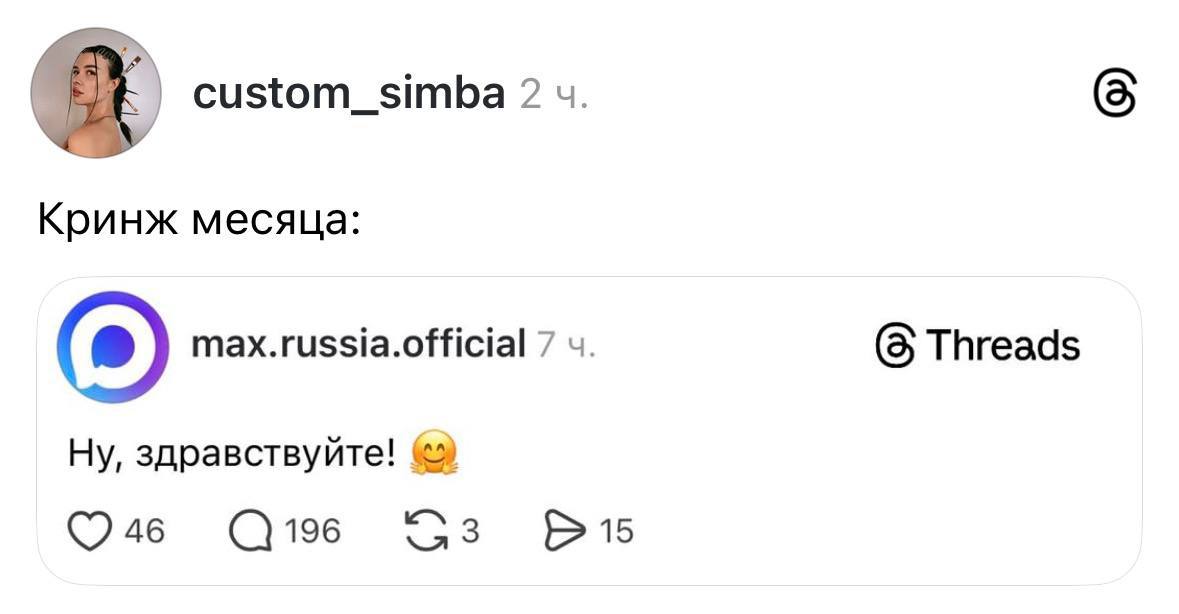
Task: Open the custom_simba username link
Action: pyautogui.click(x=348, y=94)
